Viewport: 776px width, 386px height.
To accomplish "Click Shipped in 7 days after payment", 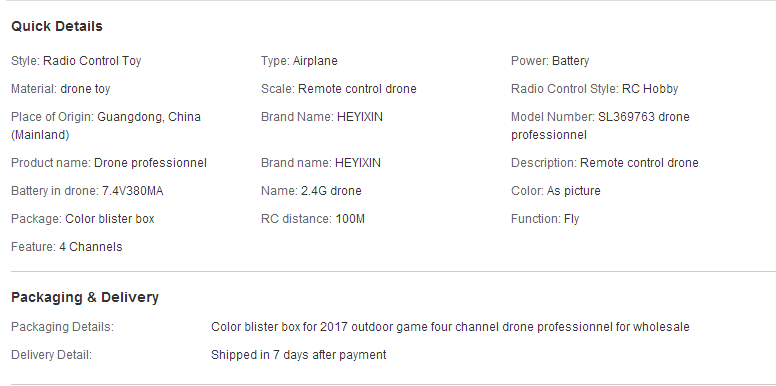I will tap(298, 355).
